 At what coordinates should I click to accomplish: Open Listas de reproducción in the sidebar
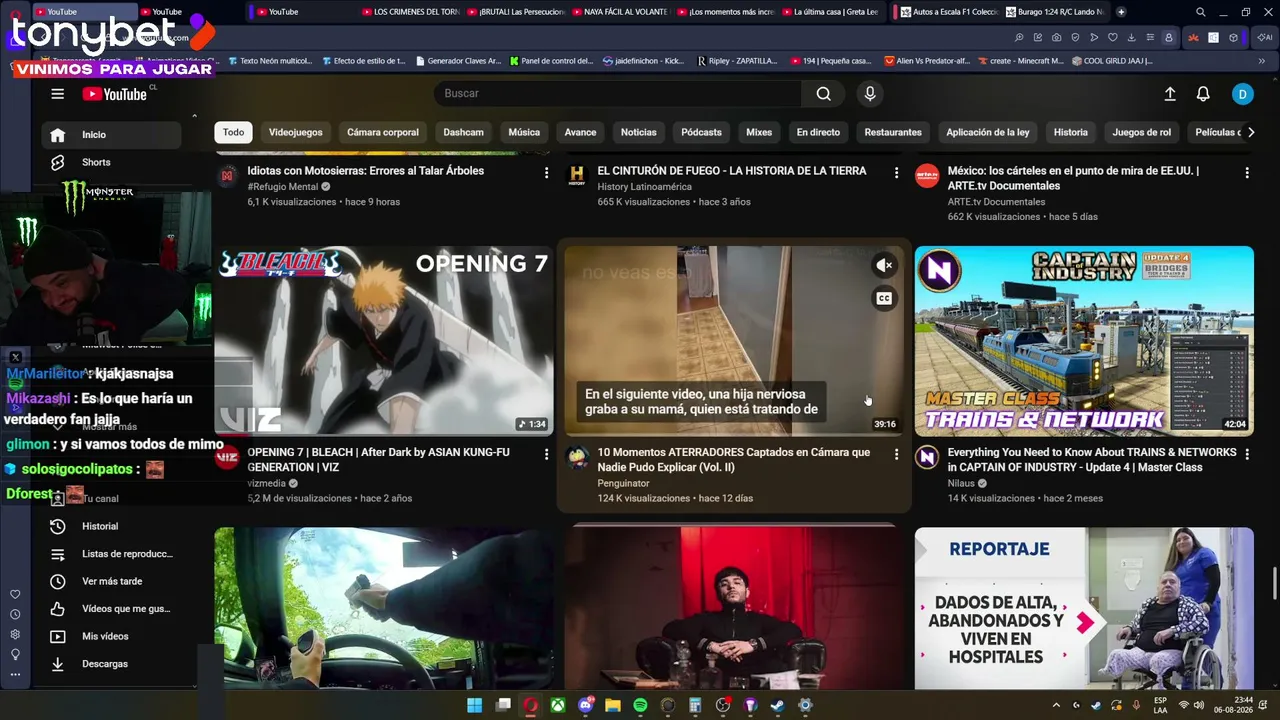(x=110, y=554)
